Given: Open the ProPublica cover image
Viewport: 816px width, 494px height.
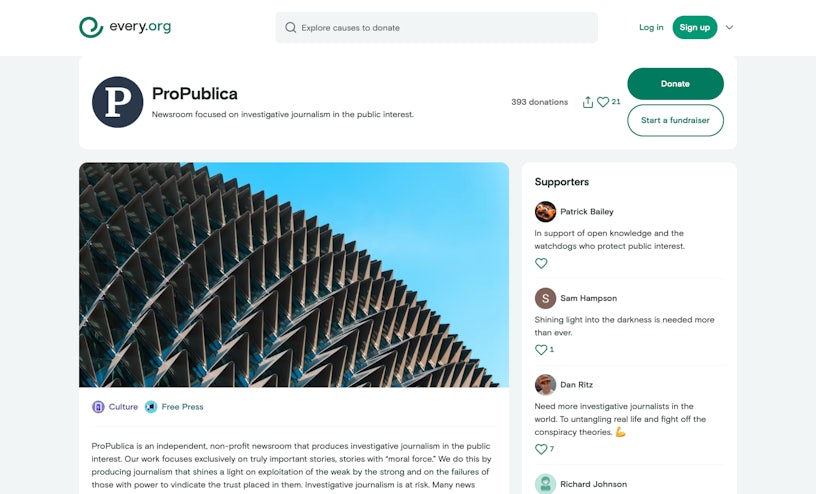Looking at the screenshot, I should [294, 275].
